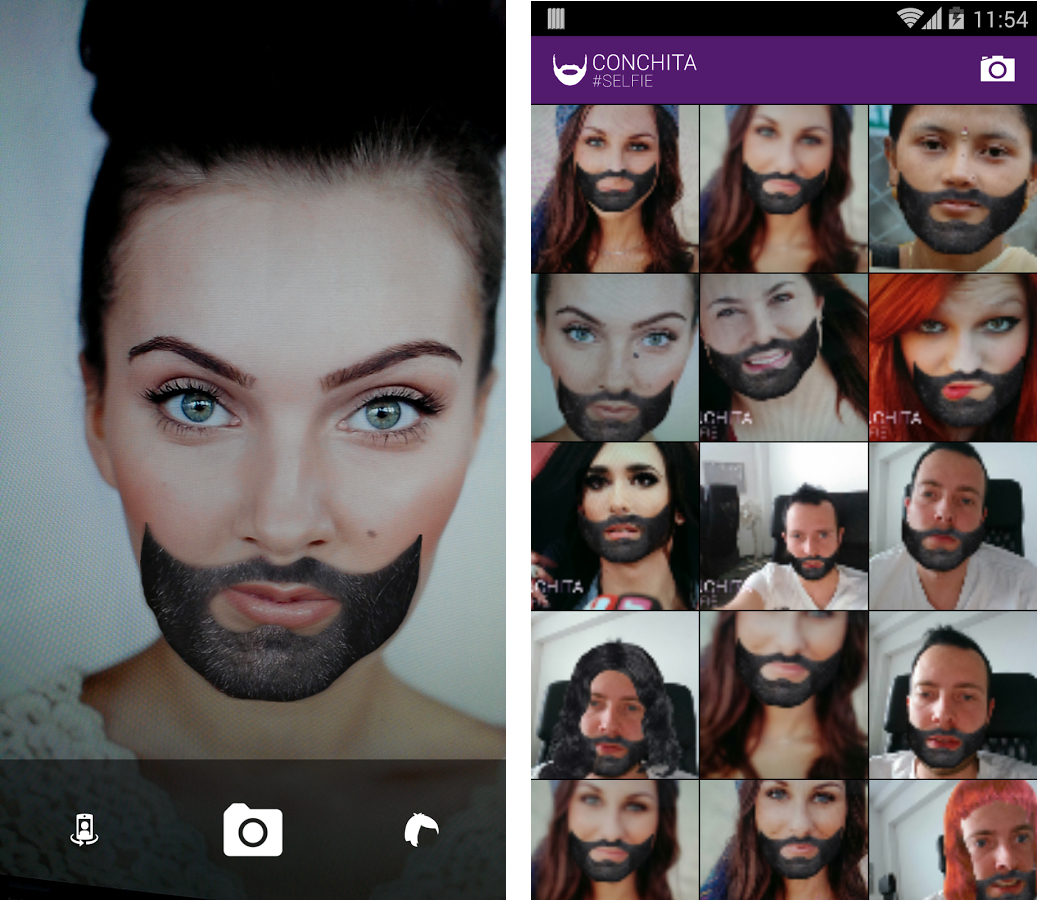Open bottom-row middle selfie of blue-eyed woman
1037x900 pixels.
[x=784, y=840]
